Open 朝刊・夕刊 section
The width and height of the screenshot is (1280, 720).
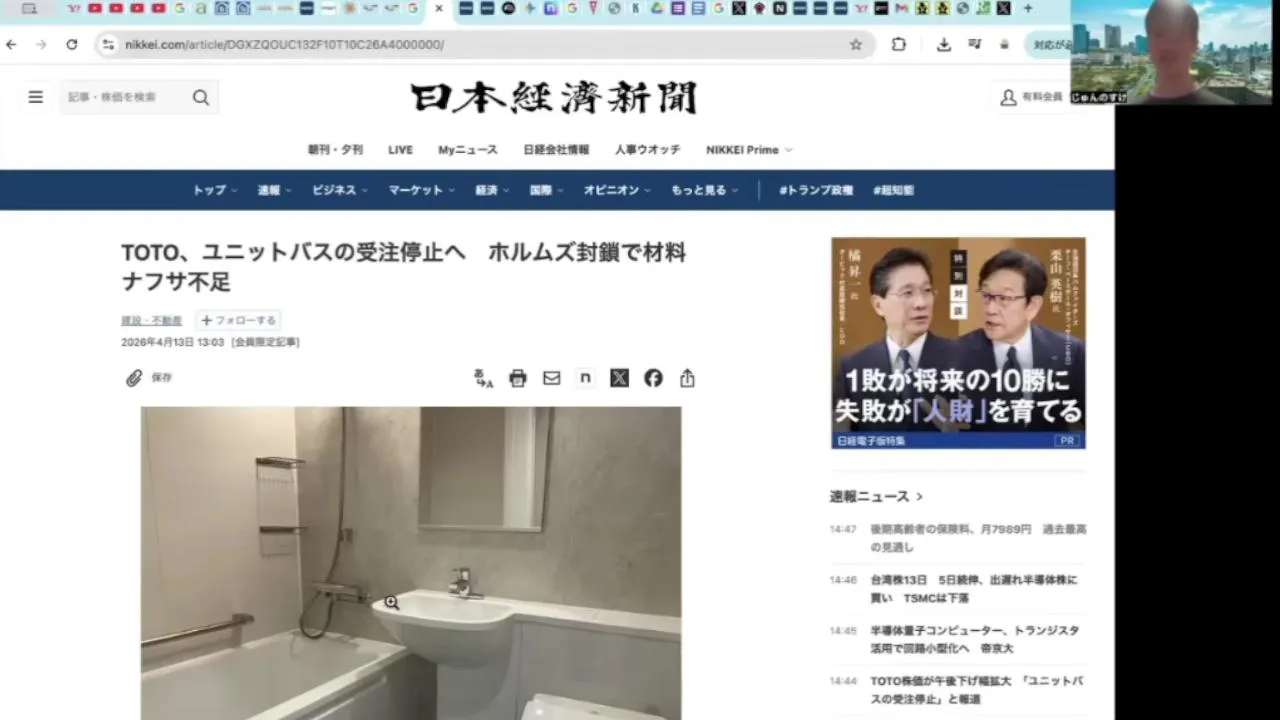pyautogui.click(x=335, y=150)
